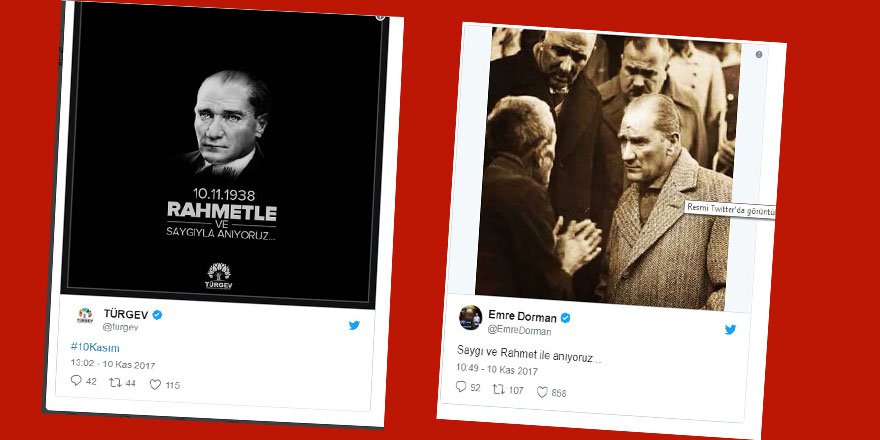Open Emre Dorman tweet timestamp 10:49 - 10 Kas 2017
Image resolution: width=880 pixels, height=440 pixels.
coord(497,370)
